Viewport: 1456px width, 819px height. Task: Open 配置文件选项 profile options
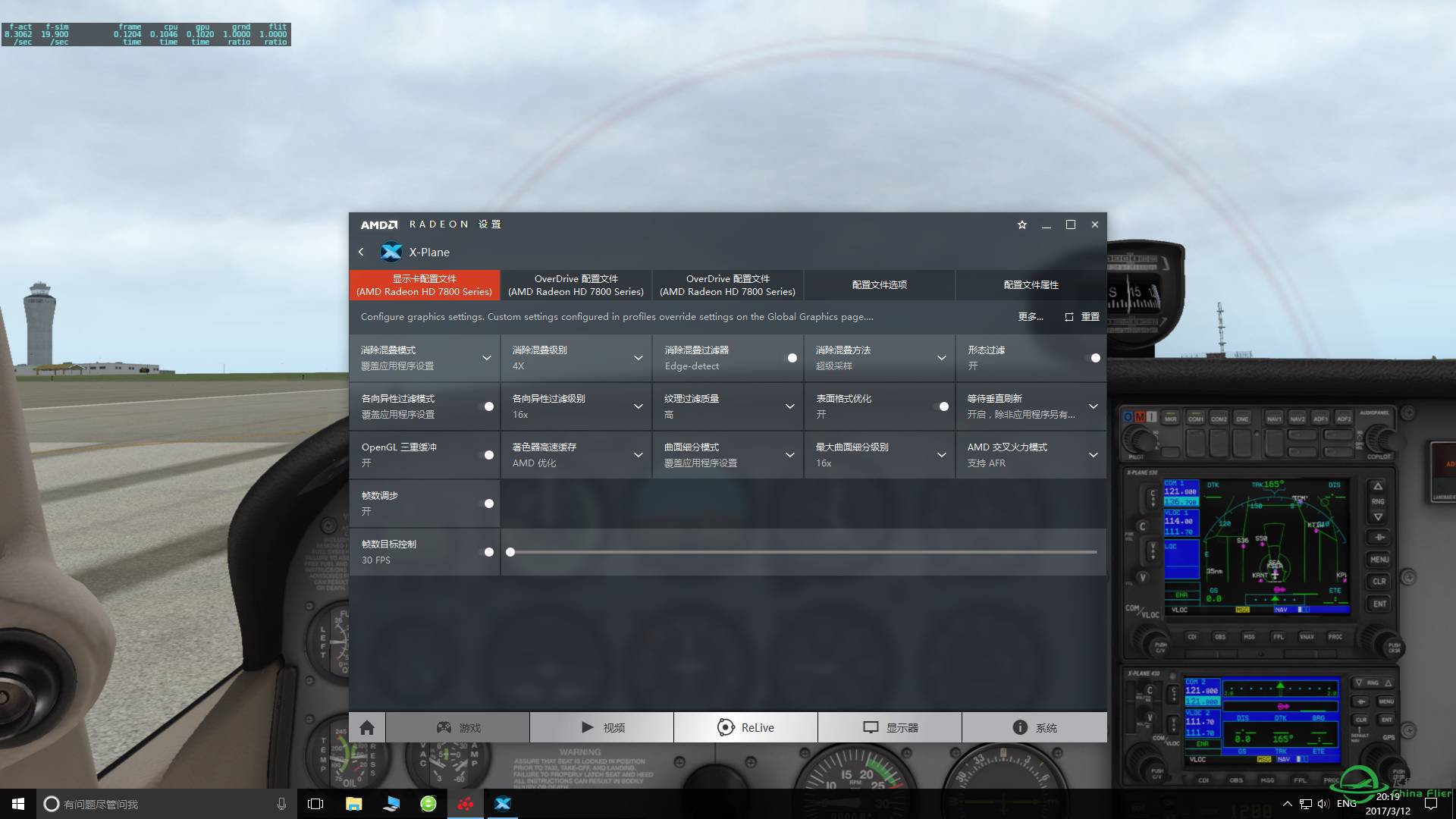pos(880,285)
